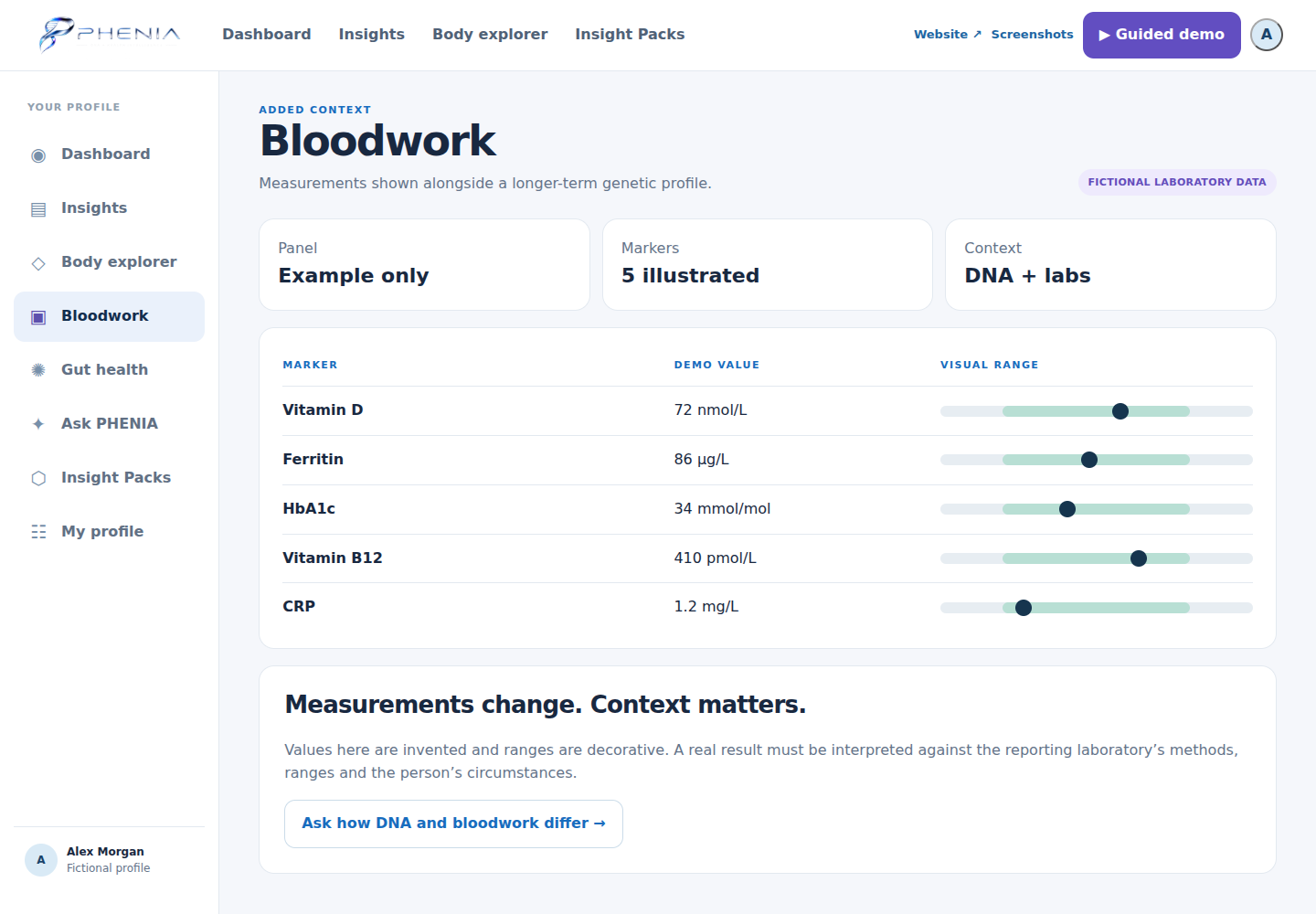Screen dimensions: 1316x914
Task: Click the Context 'DNA + labs' card
Action: coord(1110,264)
